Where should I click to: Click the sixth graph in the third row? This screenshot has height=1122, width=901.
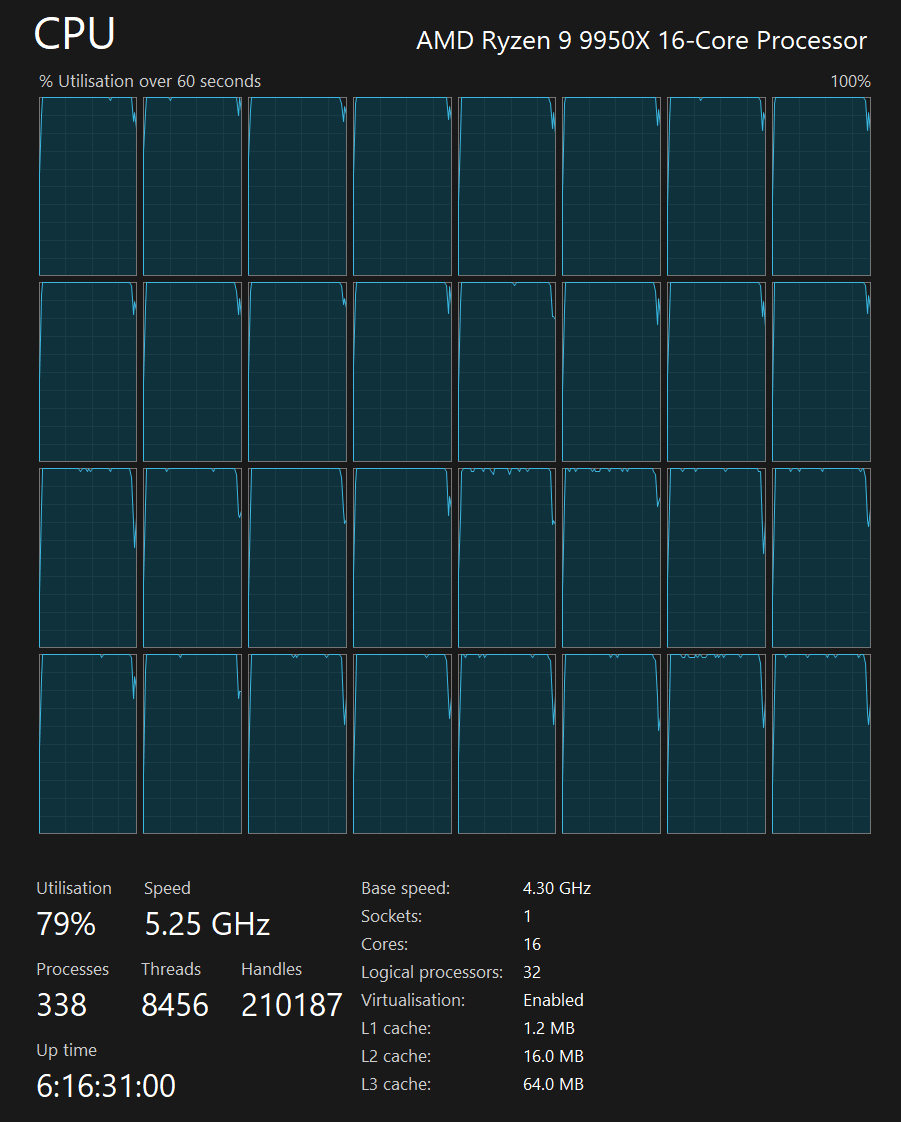(612, 558)
